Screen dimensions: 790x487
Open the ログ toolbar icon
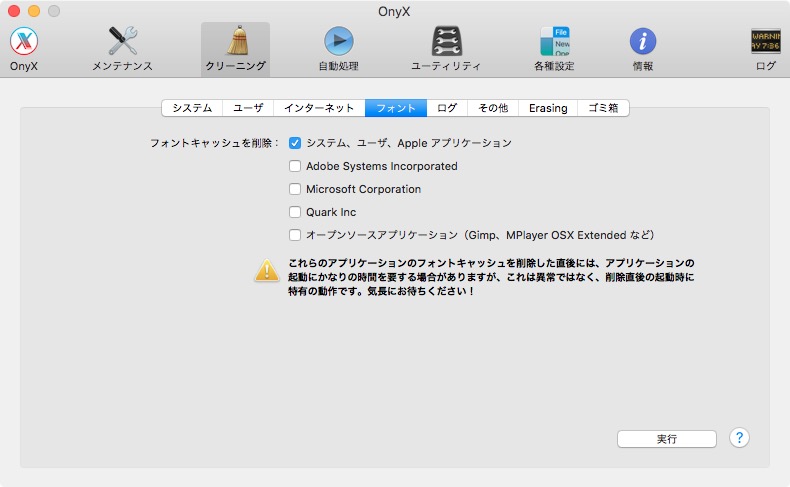click(x=766, y=41)
